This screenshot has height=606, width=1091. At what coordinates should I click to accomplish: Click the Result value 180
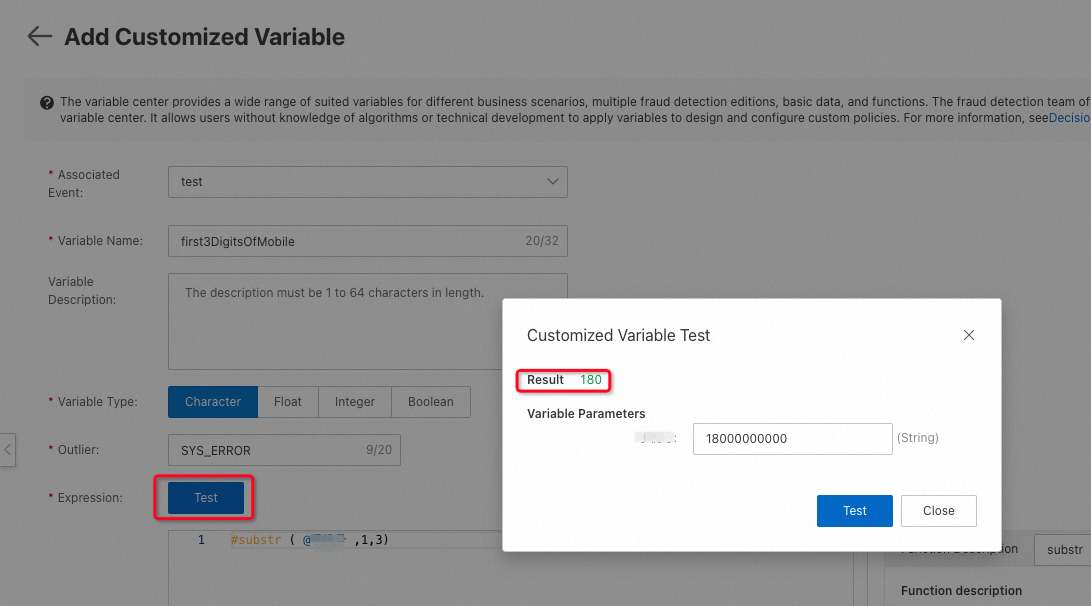click(x=591, y=380)
